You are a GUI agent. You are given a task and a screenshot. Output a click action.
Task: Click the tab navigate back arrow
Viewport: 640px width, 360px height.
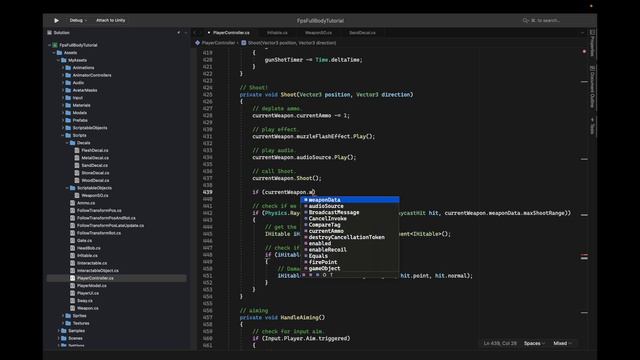(194, 33)
